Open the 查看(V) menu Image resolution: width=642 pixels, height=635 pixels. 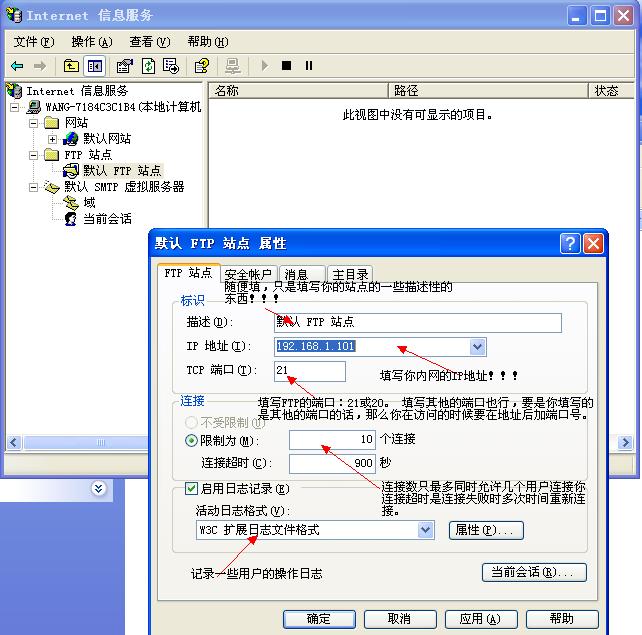click(149, 42)
